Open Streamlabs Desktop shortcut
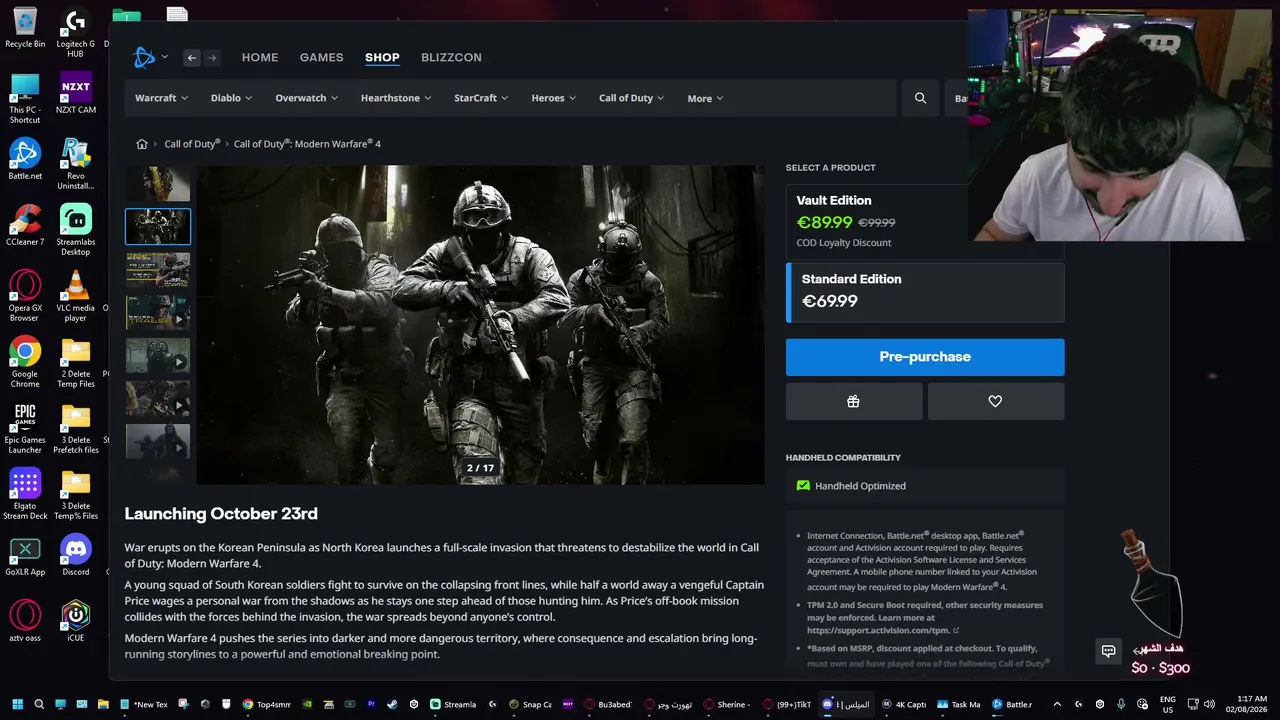1280x720 pixels. pos(75,230)
